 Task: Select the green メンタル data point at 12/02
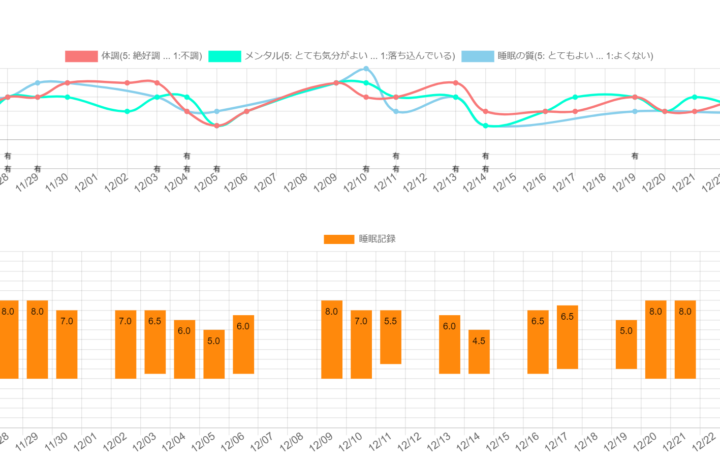(x=127, y=111)
